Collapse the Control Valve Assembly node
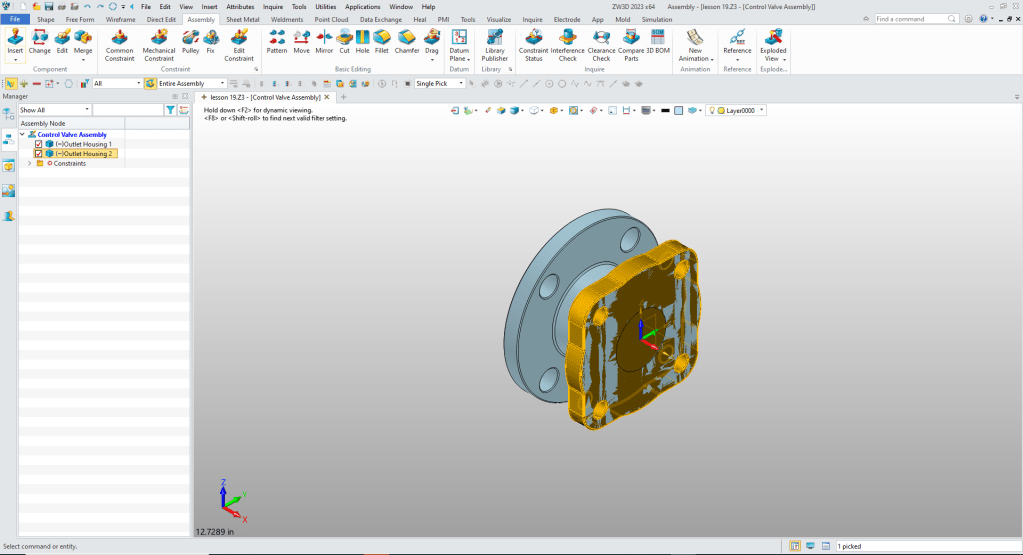1023x555 pixels. (22, 134)
